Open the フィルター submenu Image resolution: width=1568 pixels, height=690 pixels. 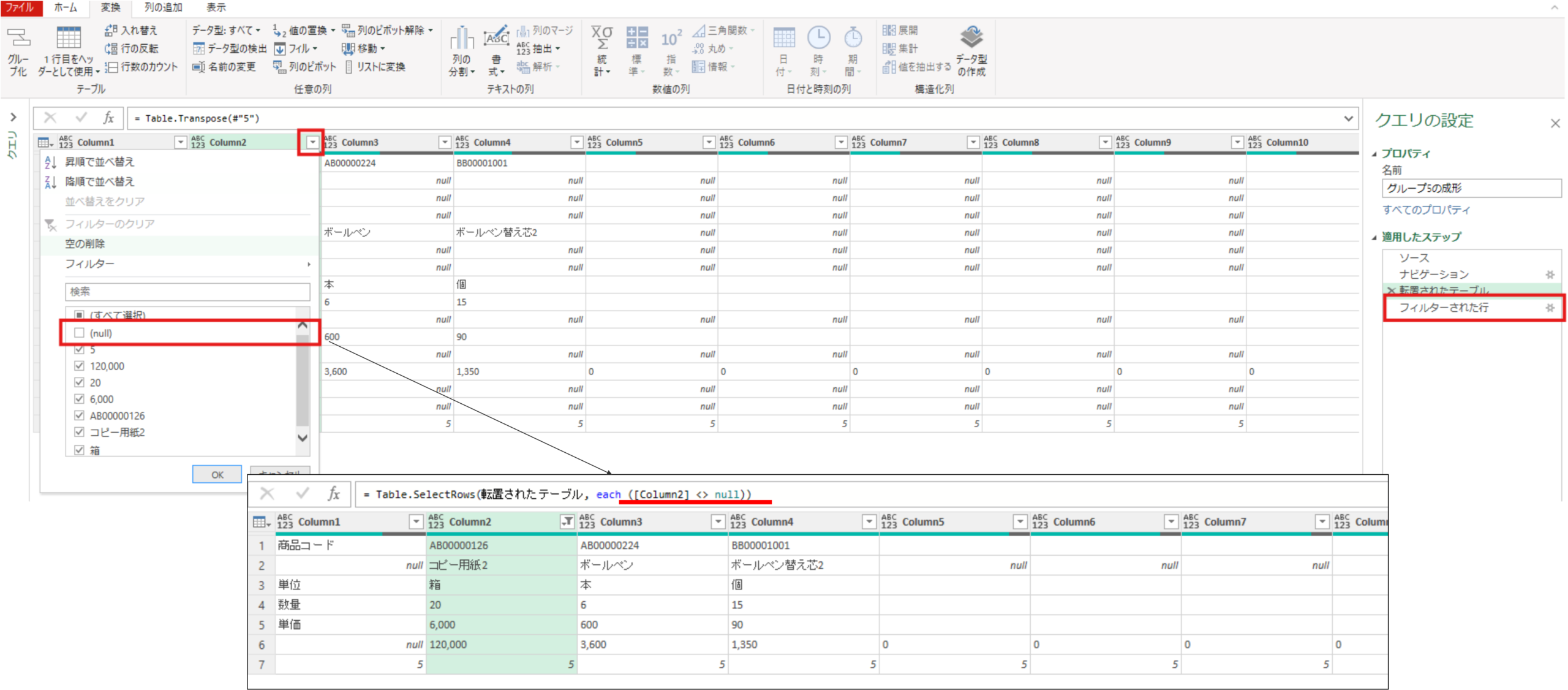coord(179,263)
